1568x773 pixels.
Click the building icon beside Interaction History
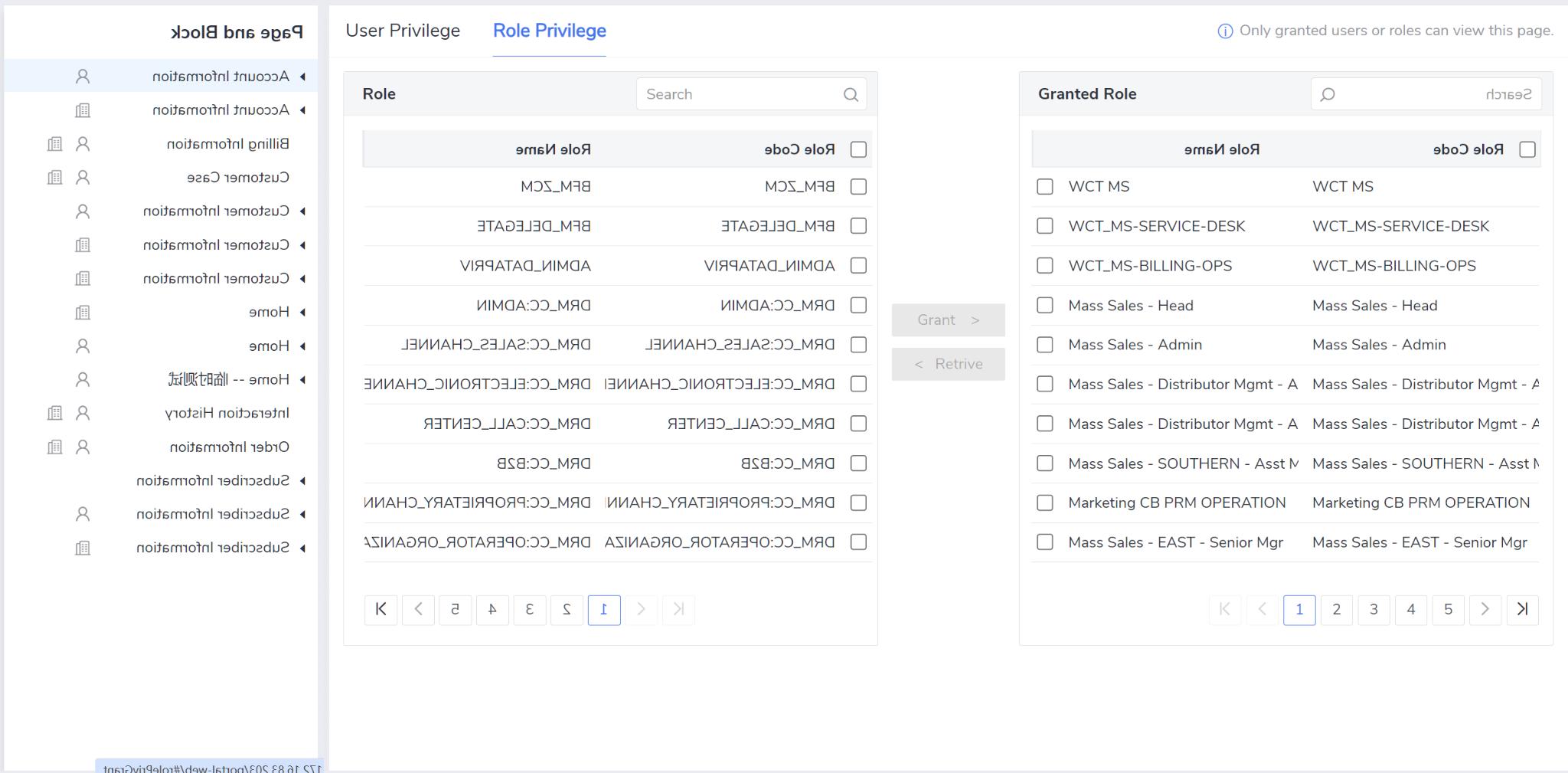[54, 414]
